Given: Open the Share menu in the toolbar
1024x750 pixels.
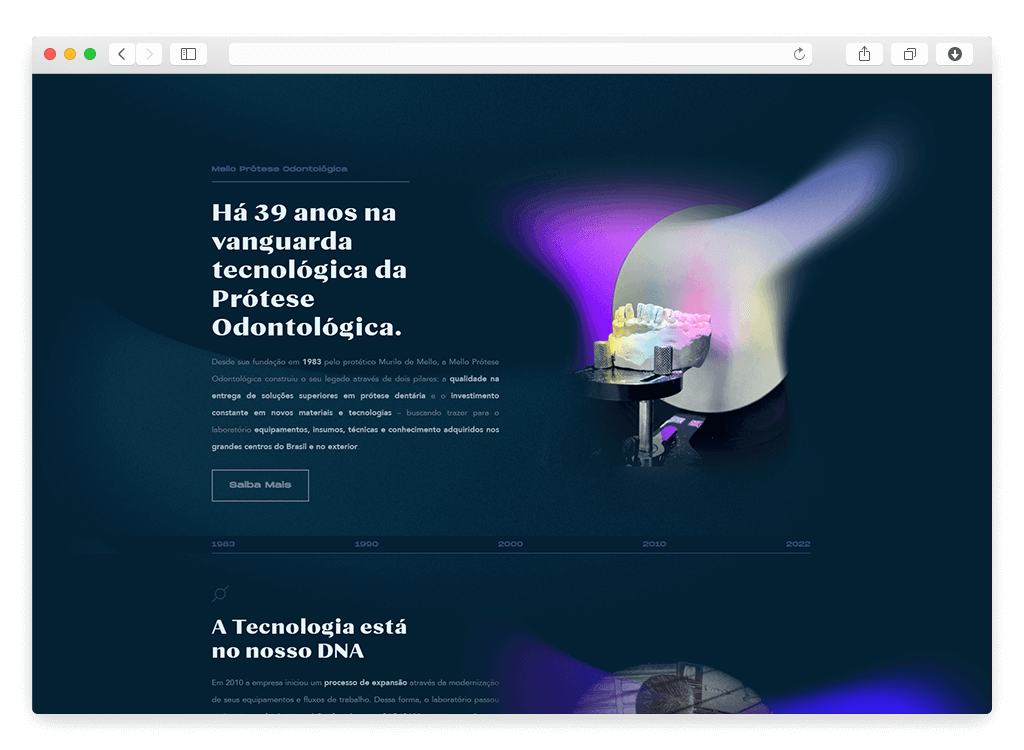Looking at the screenshot, I should point(864,54).
